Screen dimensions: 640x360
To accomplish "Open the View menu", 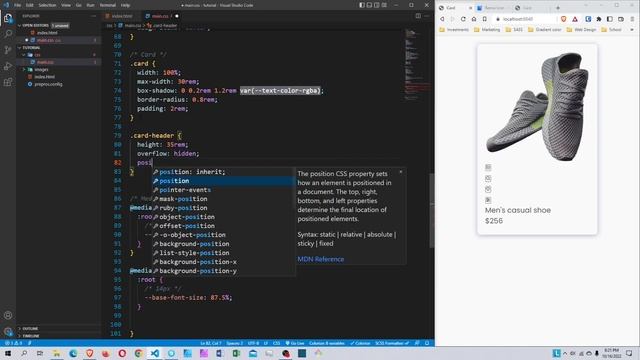I will tap(66, 5).
